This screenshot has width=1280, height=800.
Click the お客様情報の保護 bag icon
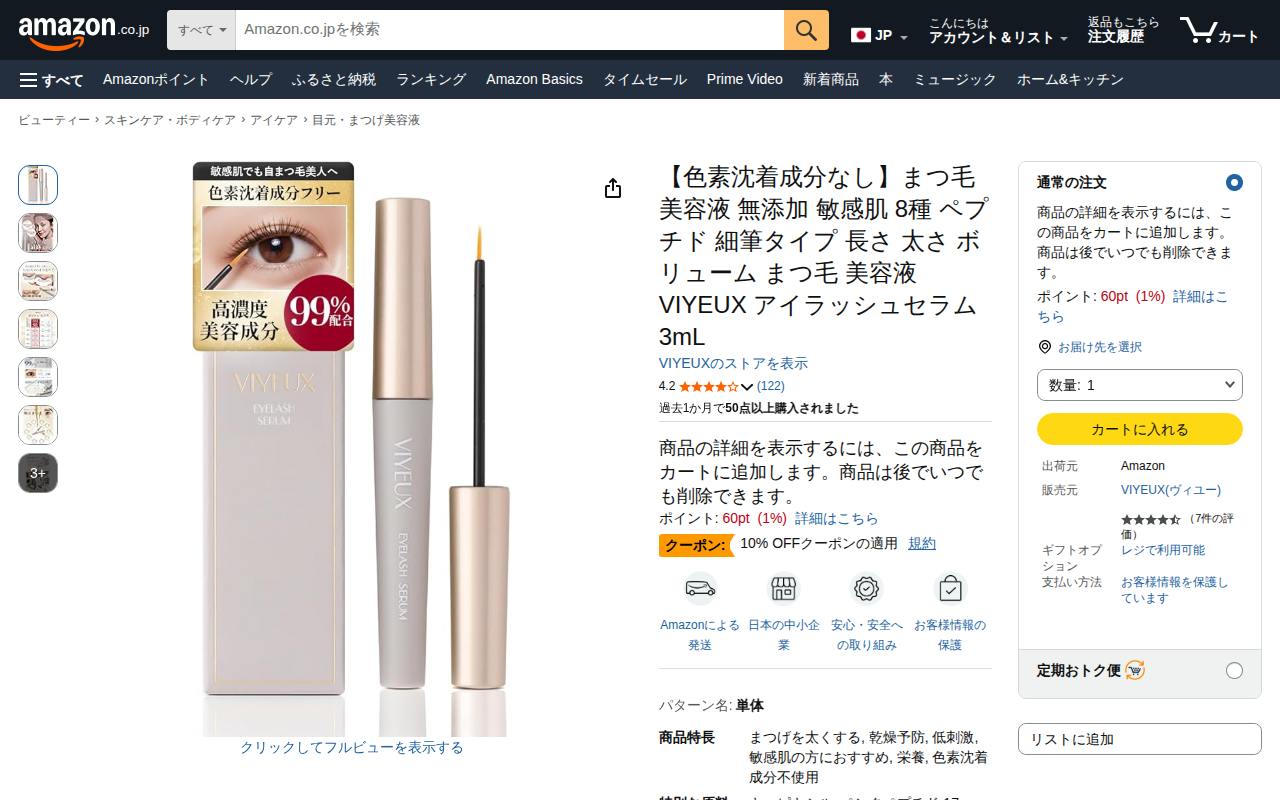pos(950,588)
